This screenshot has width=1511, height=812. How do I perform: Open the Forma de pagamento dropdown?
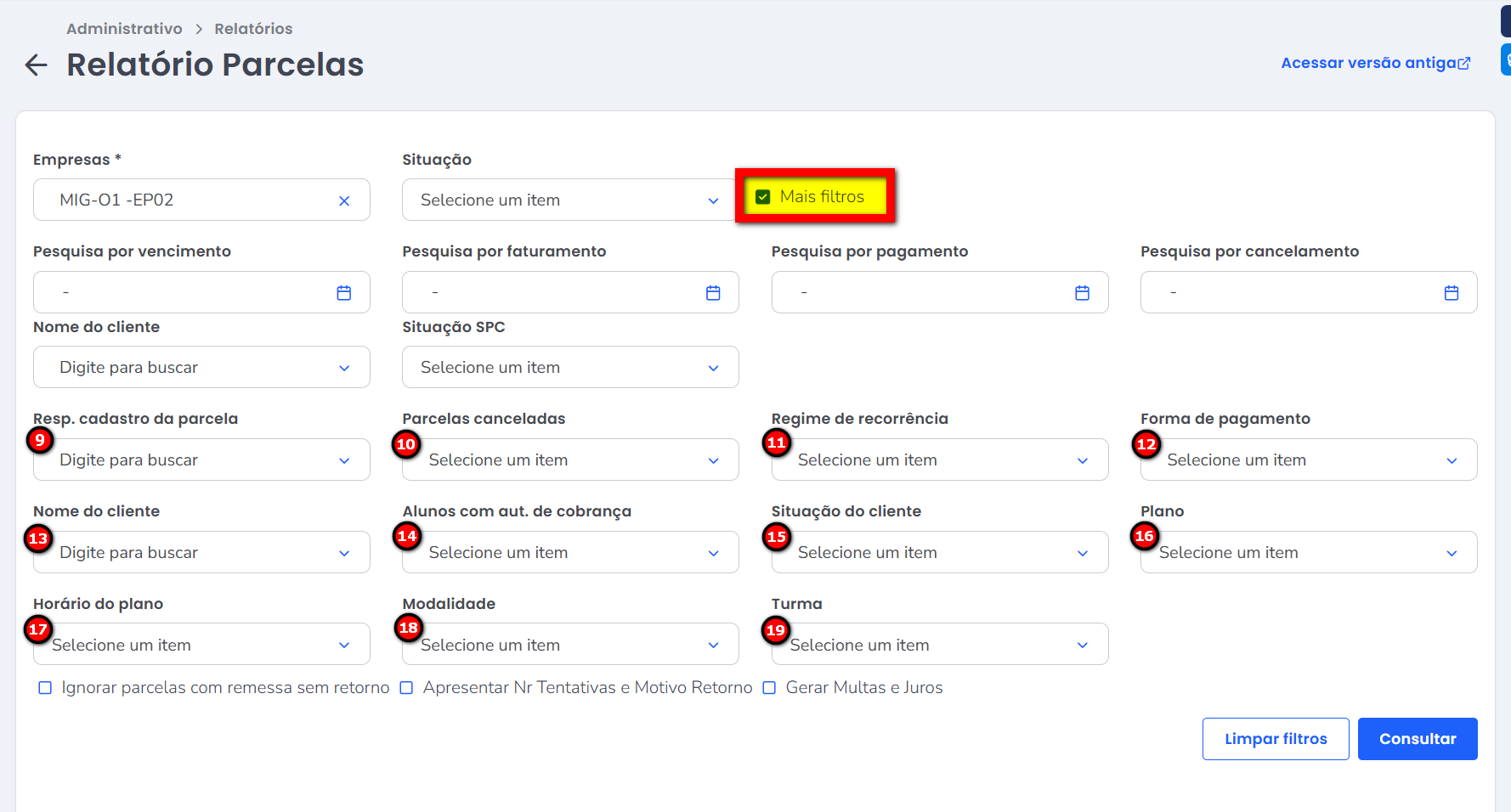(1308, 460)
